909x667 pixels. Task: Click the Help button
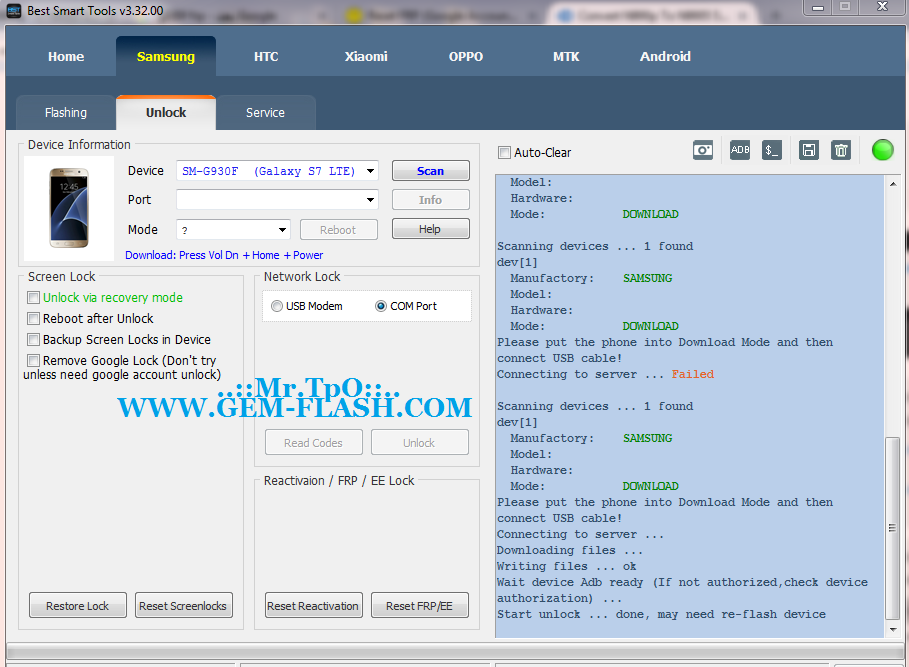tap(431, 229)
